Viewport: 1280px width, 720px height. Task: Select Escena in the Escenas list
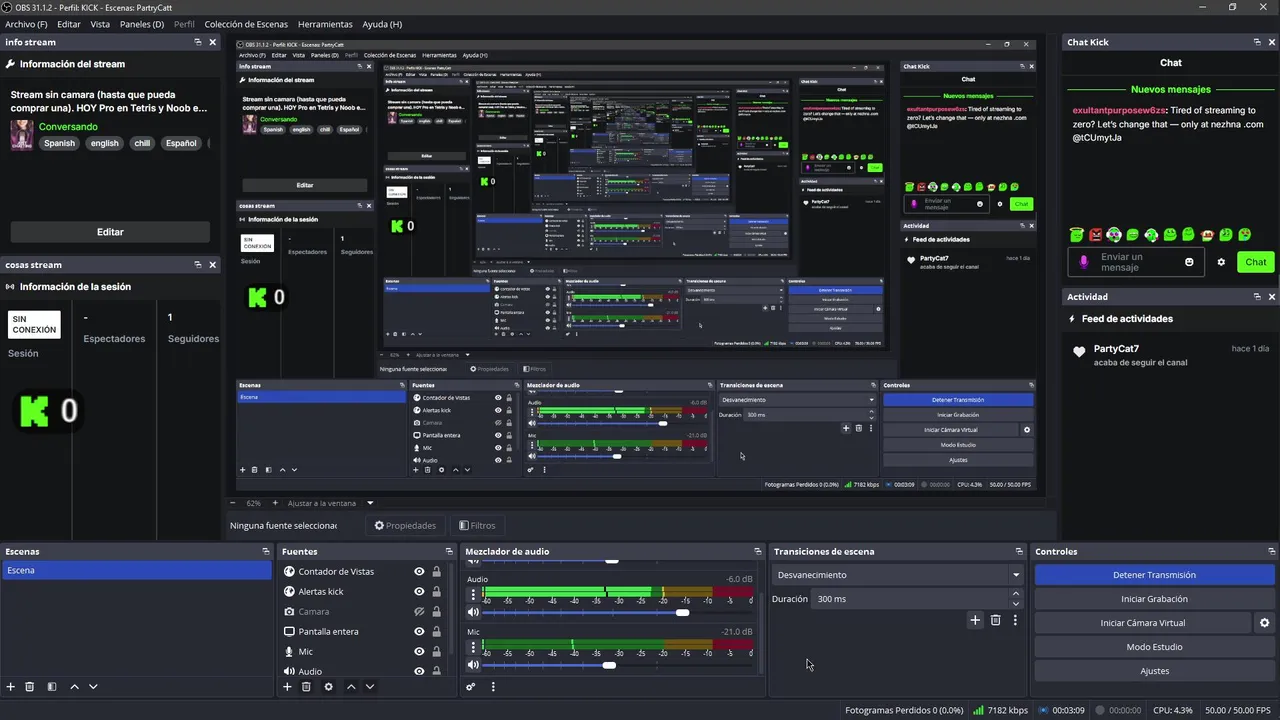tap(136, 571)
